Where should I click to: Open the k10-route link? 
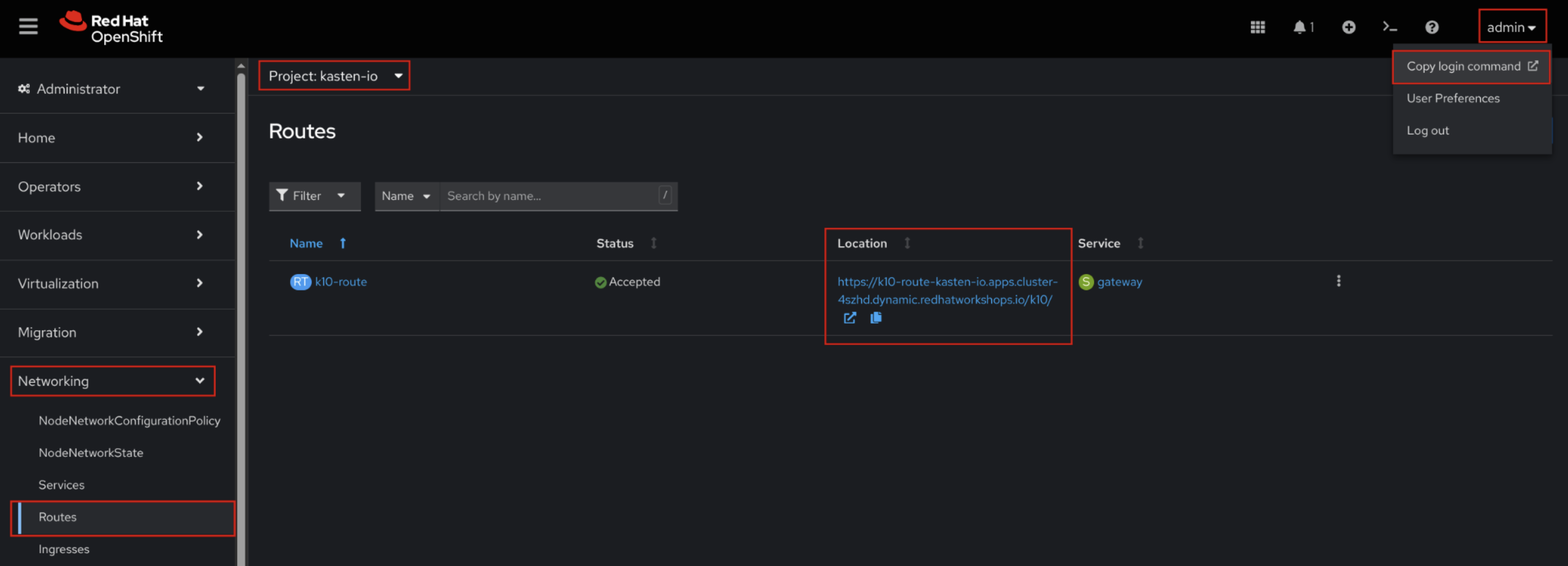[340, 282]
